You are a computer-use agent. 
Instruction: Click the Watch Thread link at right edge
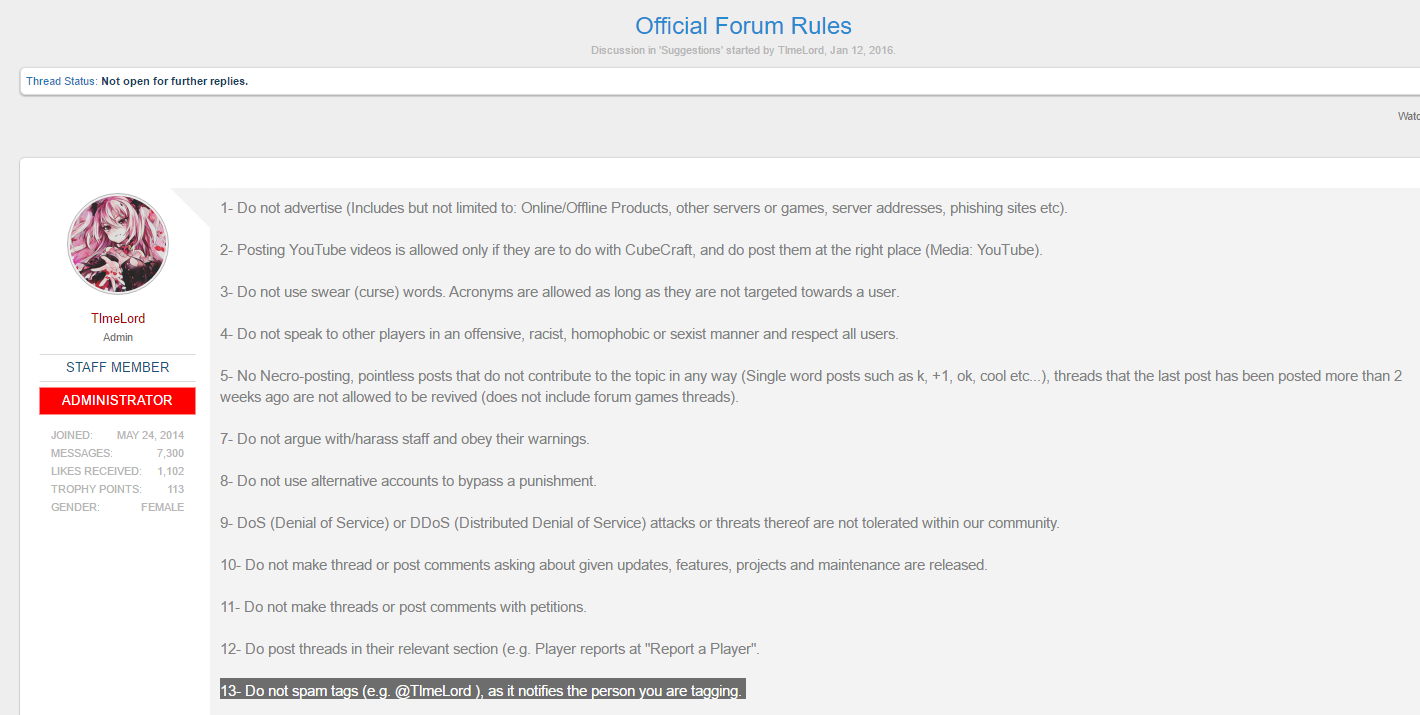[x=1409, y=116]
